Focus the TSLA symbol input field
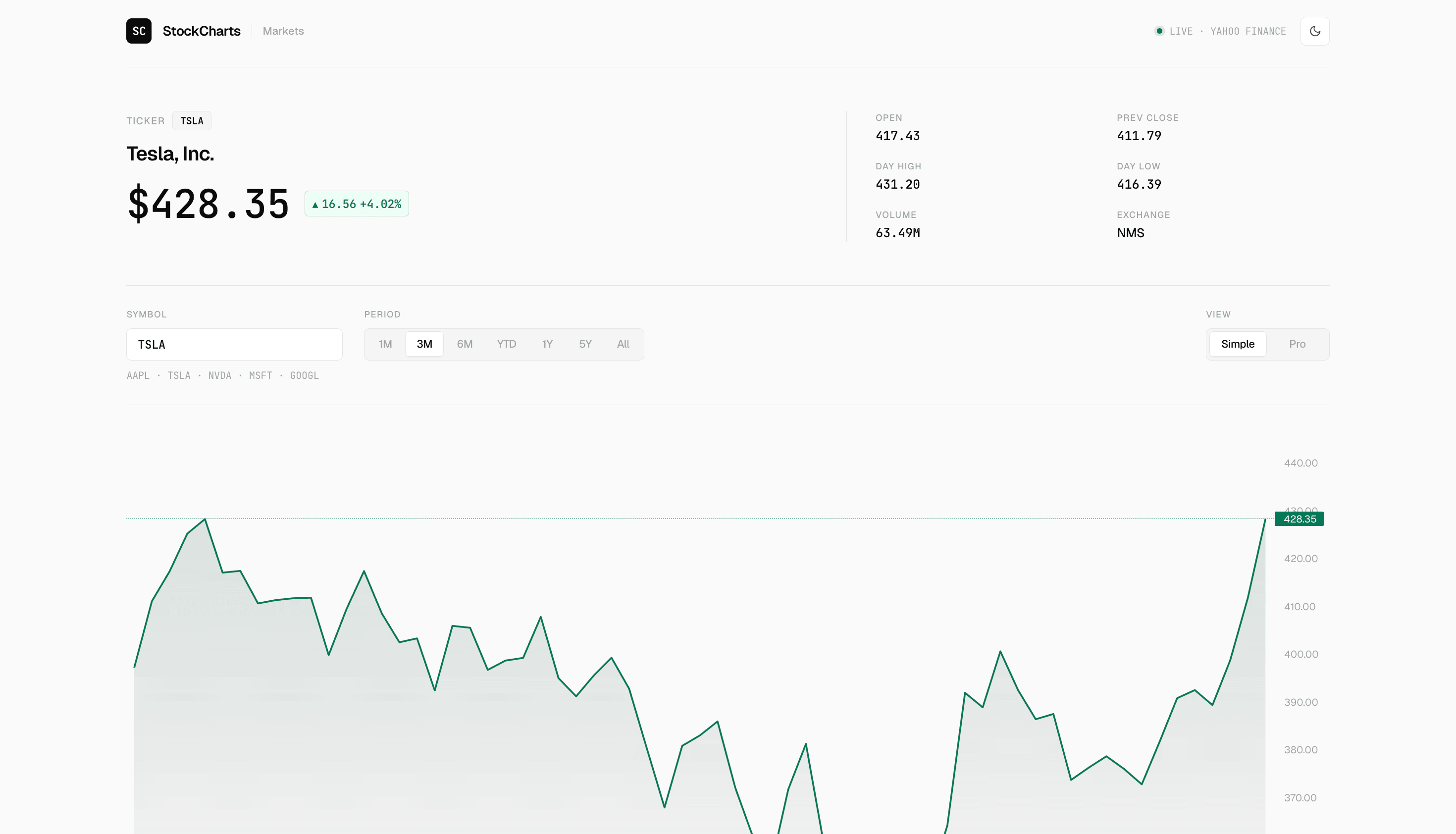Screen dimensions: 1456x834 click(x=234, y=344)
